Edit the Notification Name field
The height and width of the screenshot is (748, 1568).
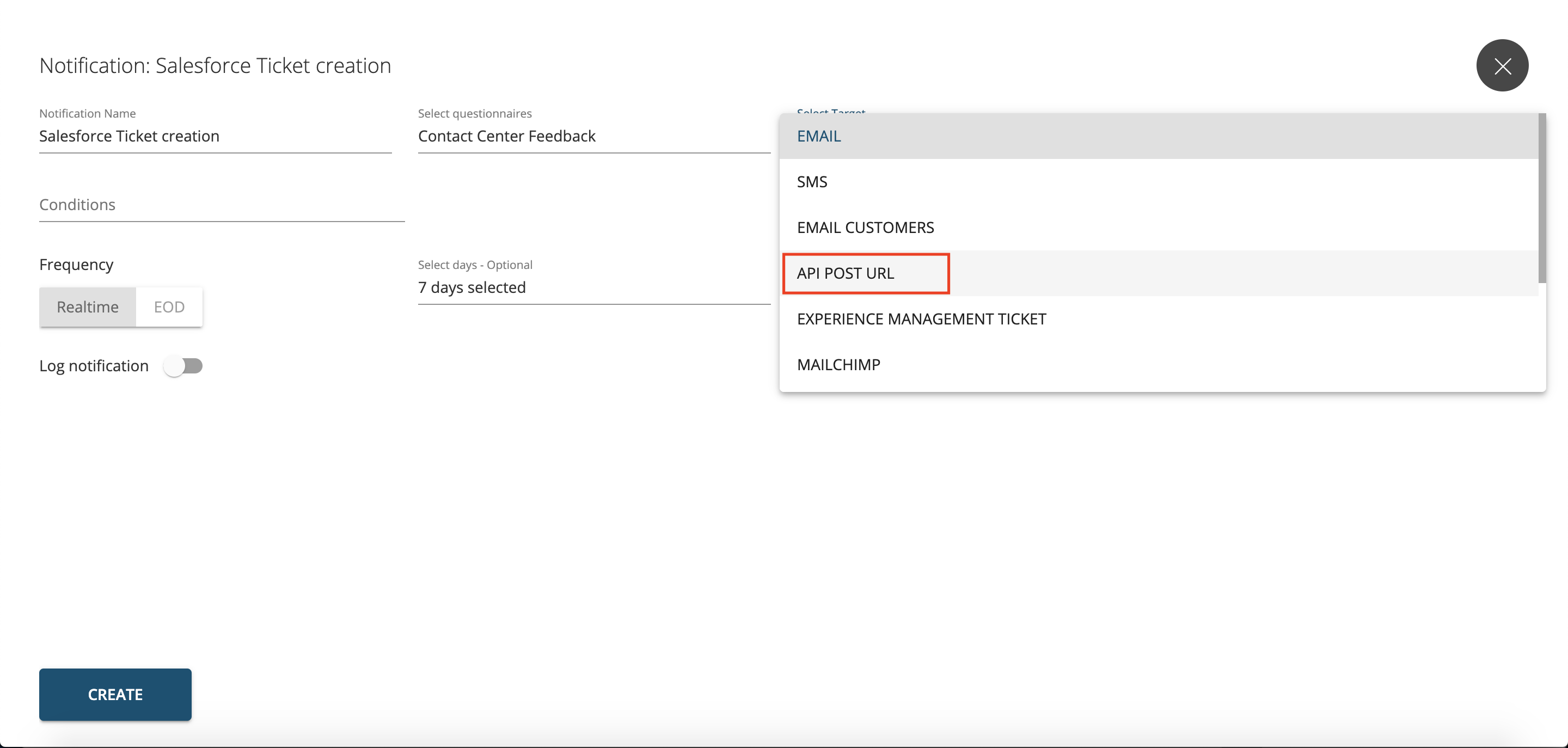click(216, 136)
